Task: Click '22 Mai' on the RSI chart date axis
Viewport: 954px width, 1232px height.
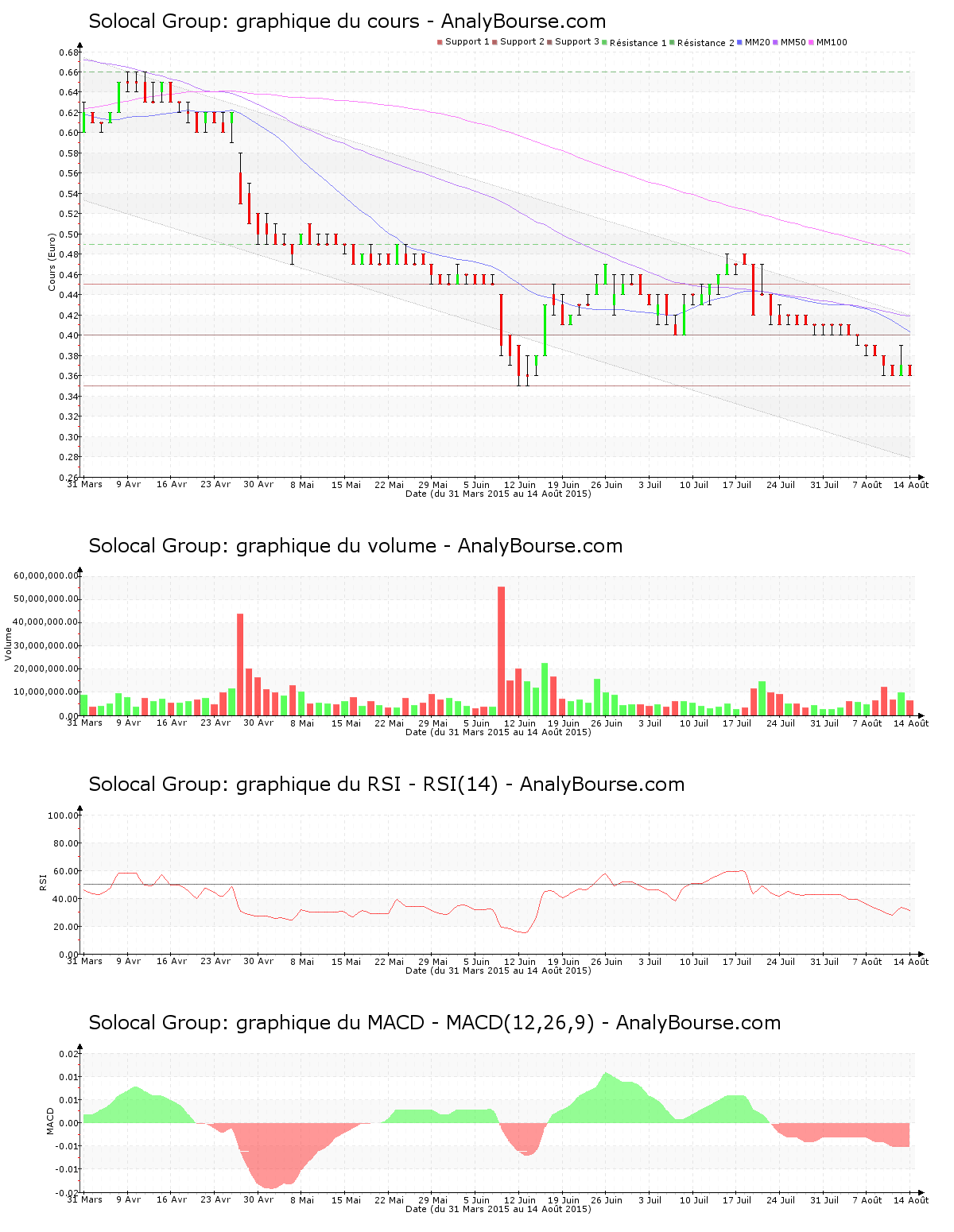Action: (x=390, y=961)
